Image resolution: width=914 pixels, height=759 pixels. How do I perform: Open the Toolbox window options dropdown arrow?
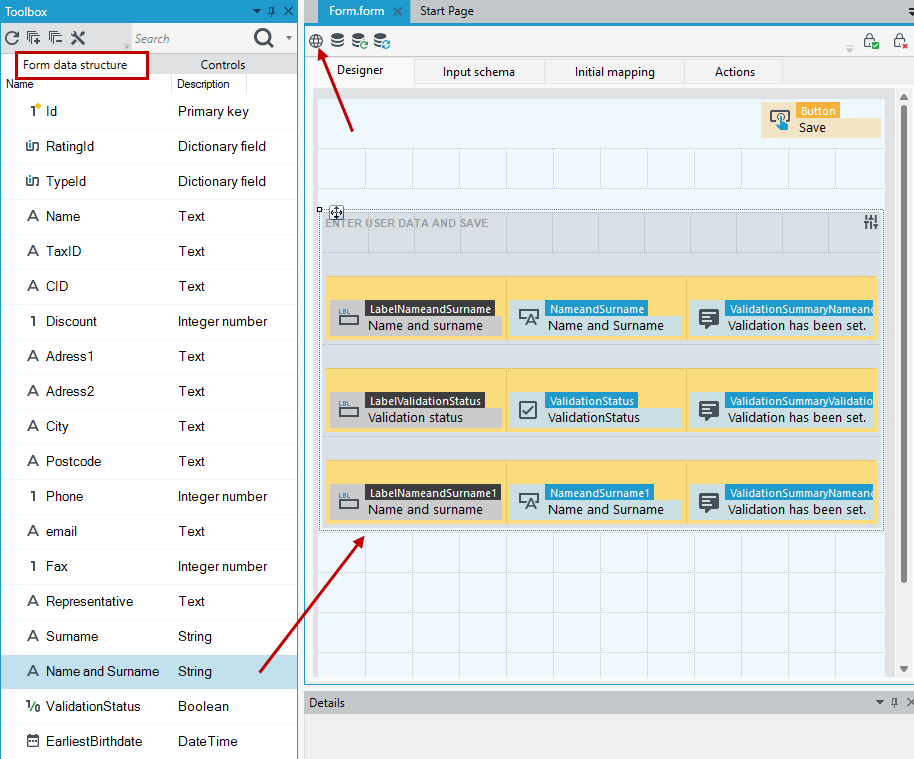[256, 11]
